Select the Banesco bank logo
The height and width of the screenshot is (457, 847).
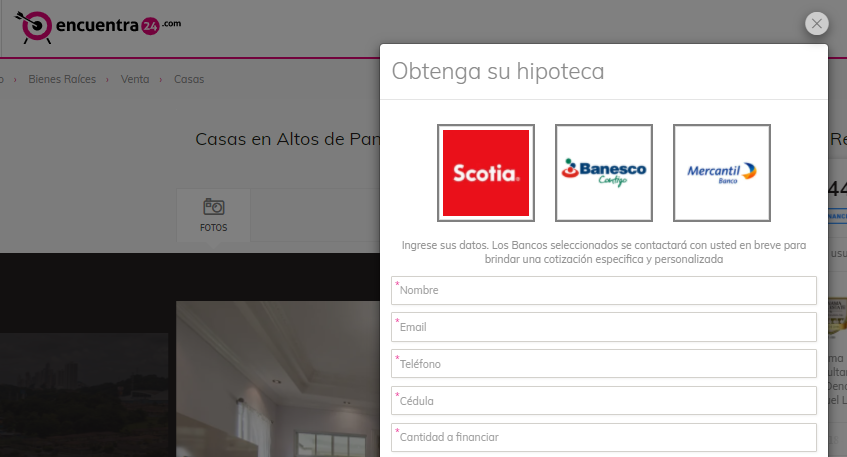coord(603,173)
